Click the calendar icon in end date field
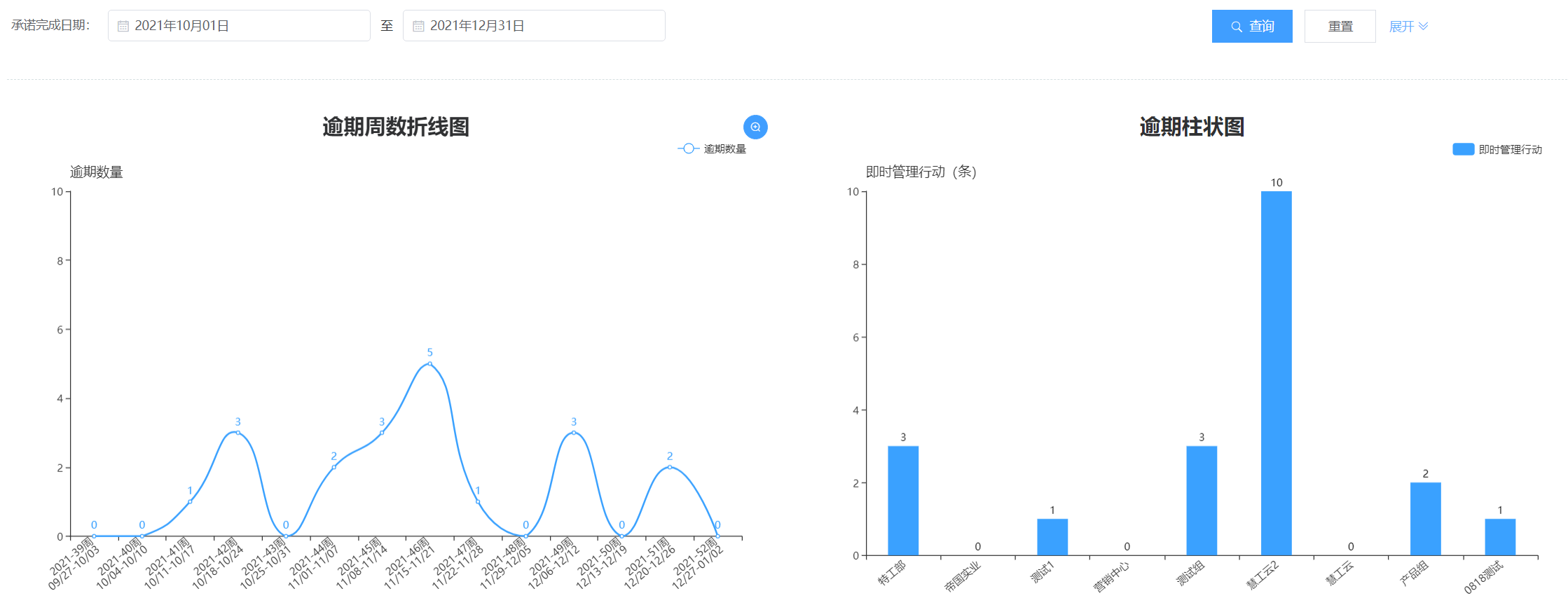Image resolution: width=1568 pixels, height=605 pixels. 418,26
